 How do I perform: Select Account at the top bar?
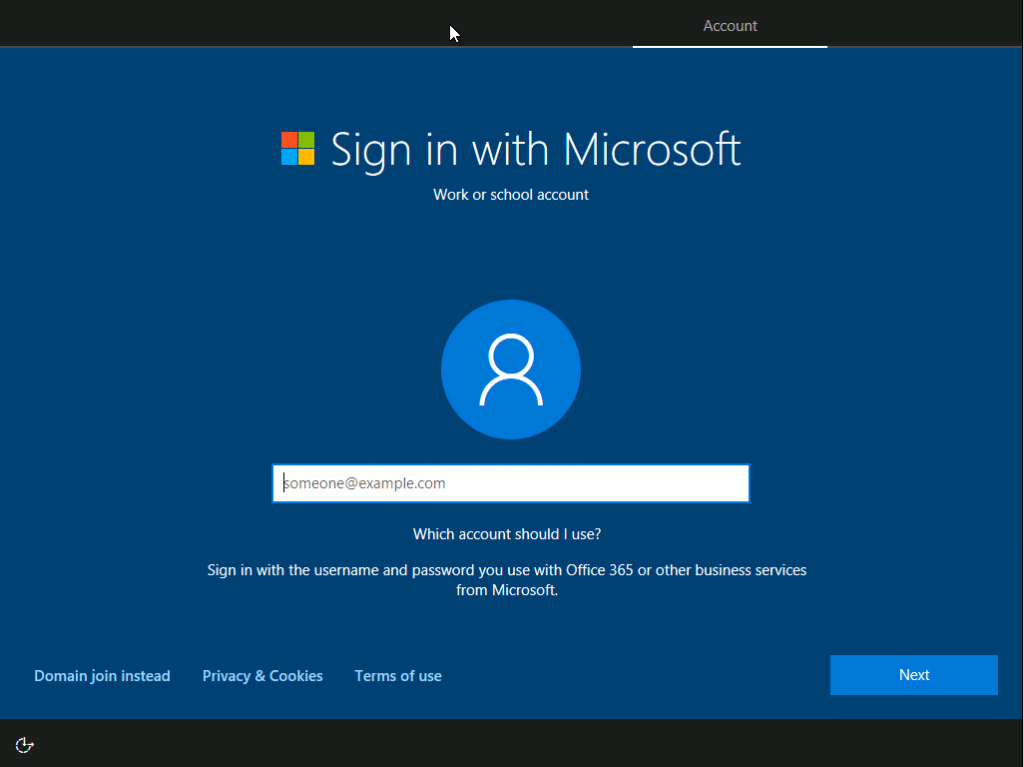point(729,25)
